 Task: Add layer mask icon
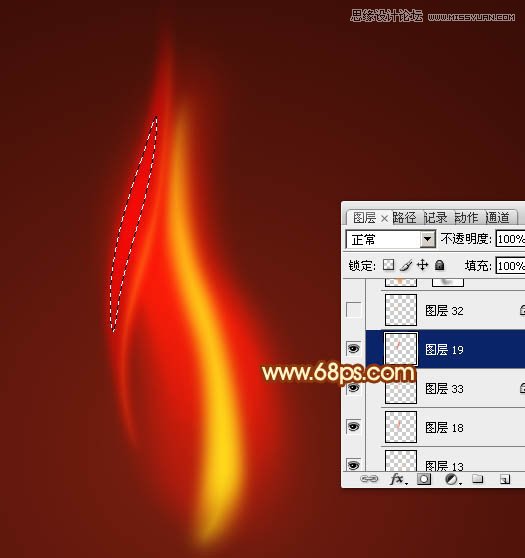point(424,479)
